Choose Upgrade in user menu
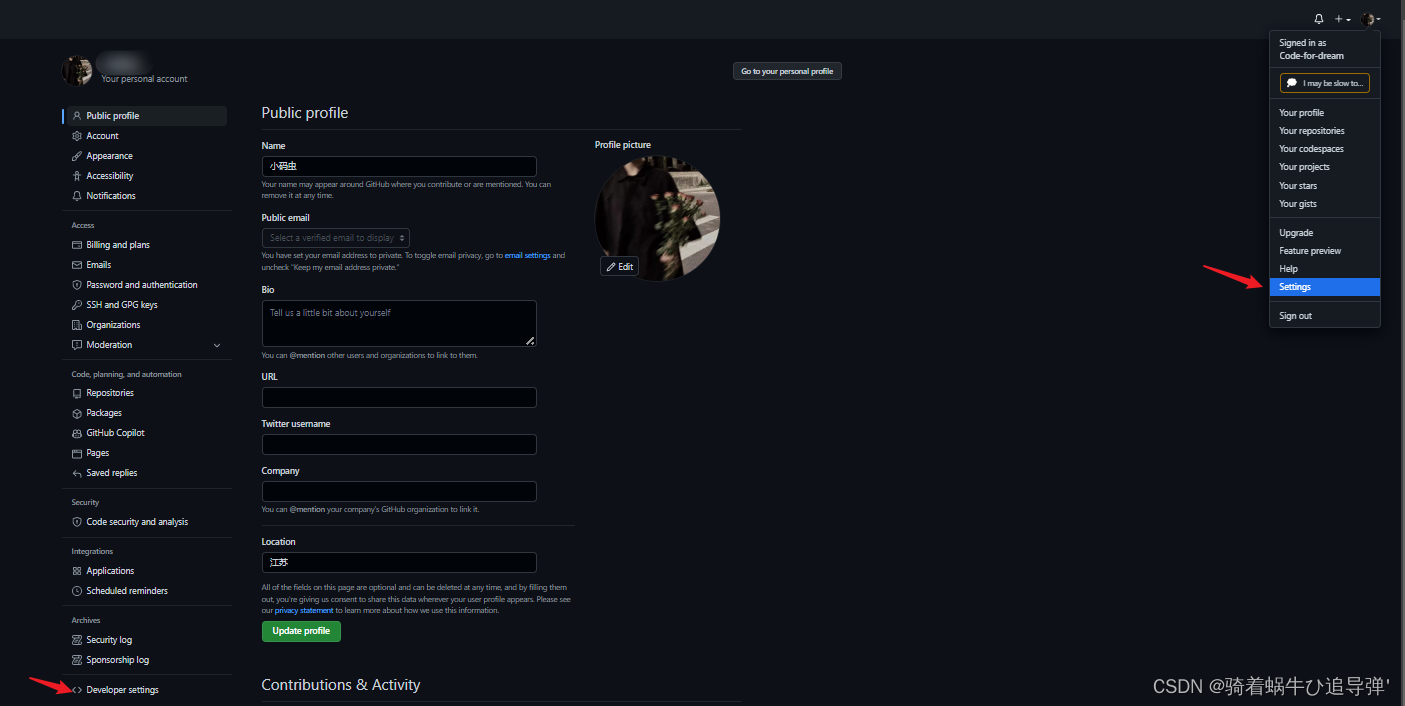This screenshot has height=706, width=1405. pyautogui.click(x=1325, y=233)
